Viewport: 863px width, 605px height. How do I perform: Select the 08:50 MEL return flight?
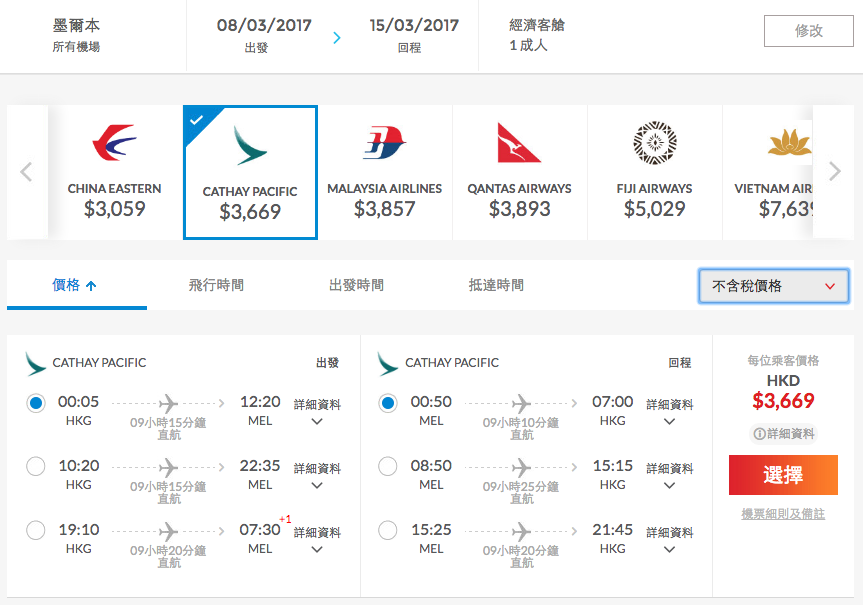pos(387,466)
